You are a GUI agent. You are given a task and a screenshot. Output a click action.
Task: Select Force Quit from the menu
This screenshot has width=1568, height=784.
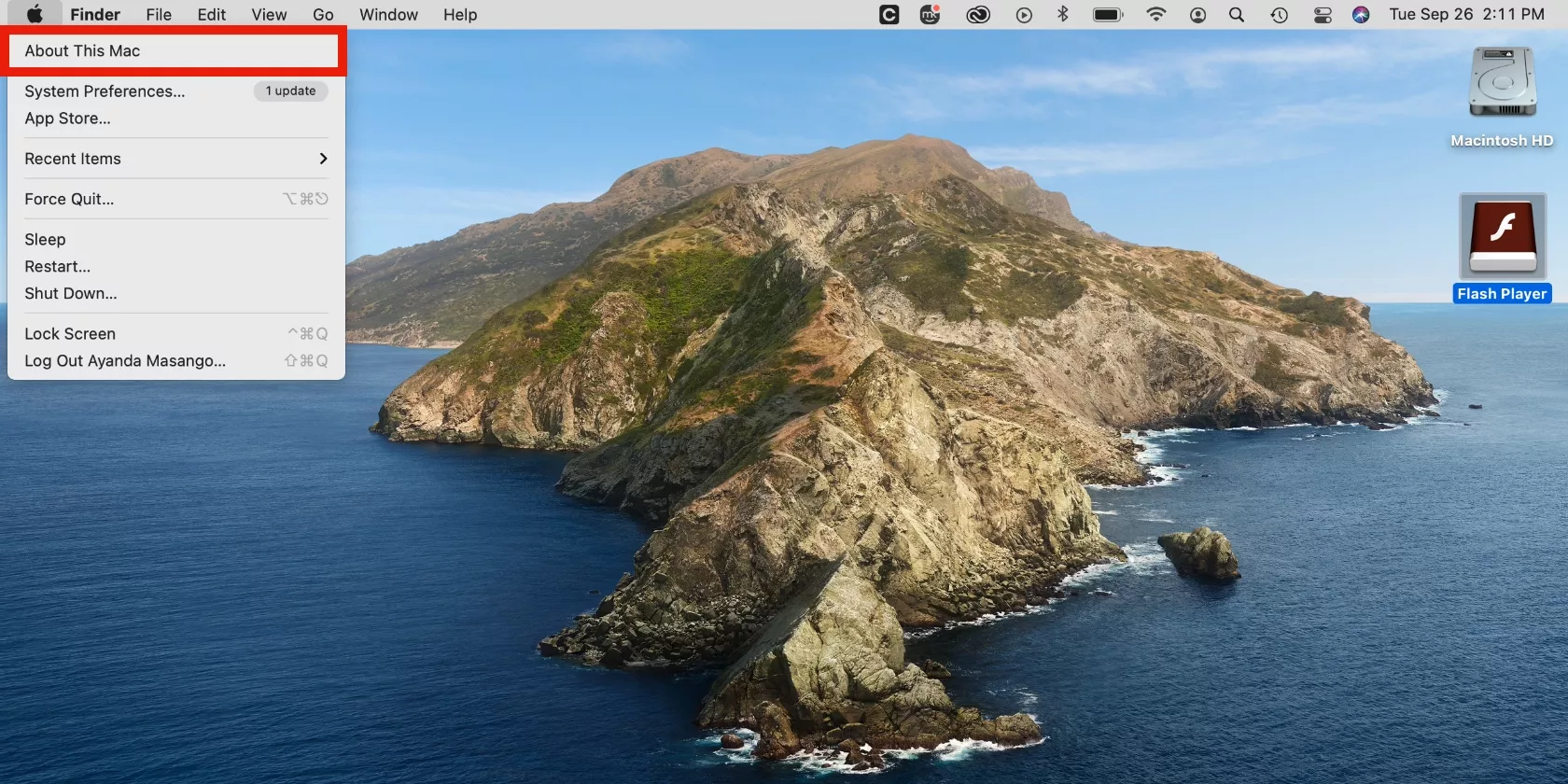point(69,199)
